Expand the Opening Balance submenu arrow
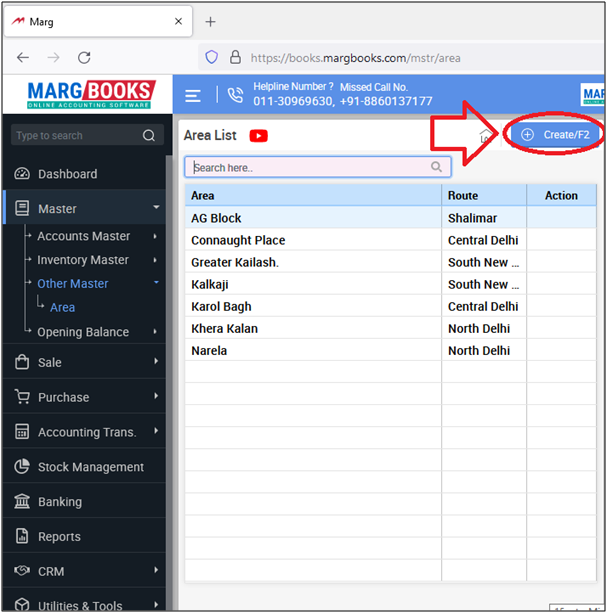The height and width of the screenshot is (613, 608). coord(155,332)
